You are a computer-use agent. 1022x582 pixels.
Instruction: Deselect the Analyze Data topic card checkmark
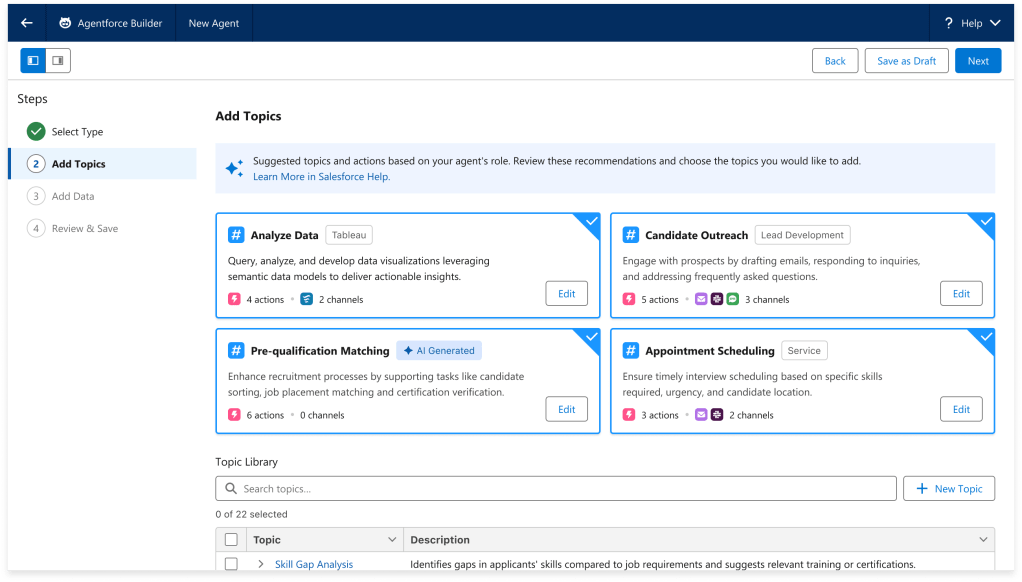tap(591, 221)
